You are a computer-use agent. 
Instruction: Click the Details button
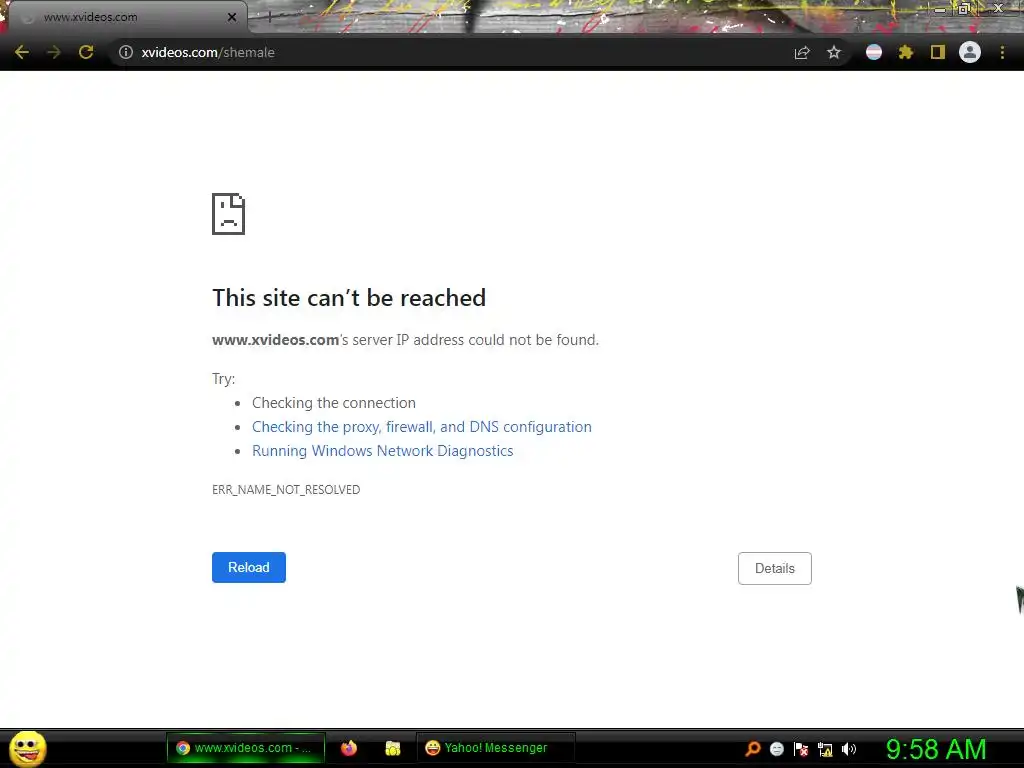point(775,569)
